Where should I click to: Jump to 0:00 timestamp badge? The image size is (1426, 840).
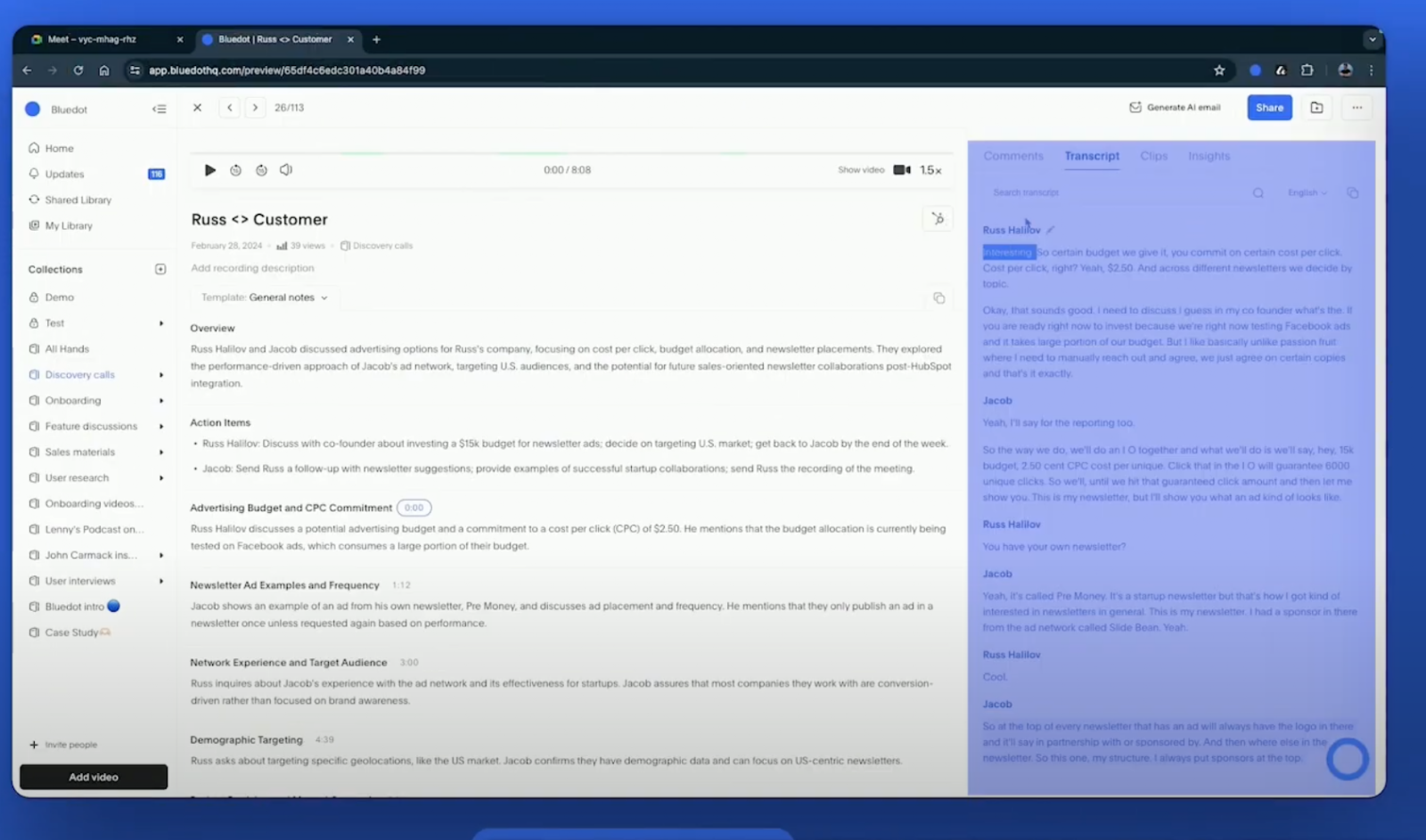pos(414,508)
